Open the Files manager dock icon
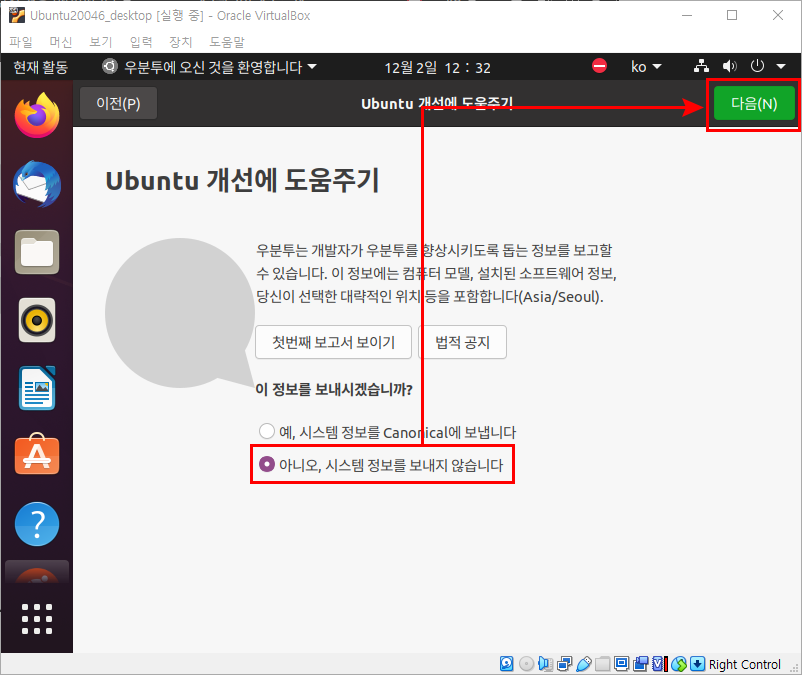Screen dimensions: 802x675 (37, 252)
